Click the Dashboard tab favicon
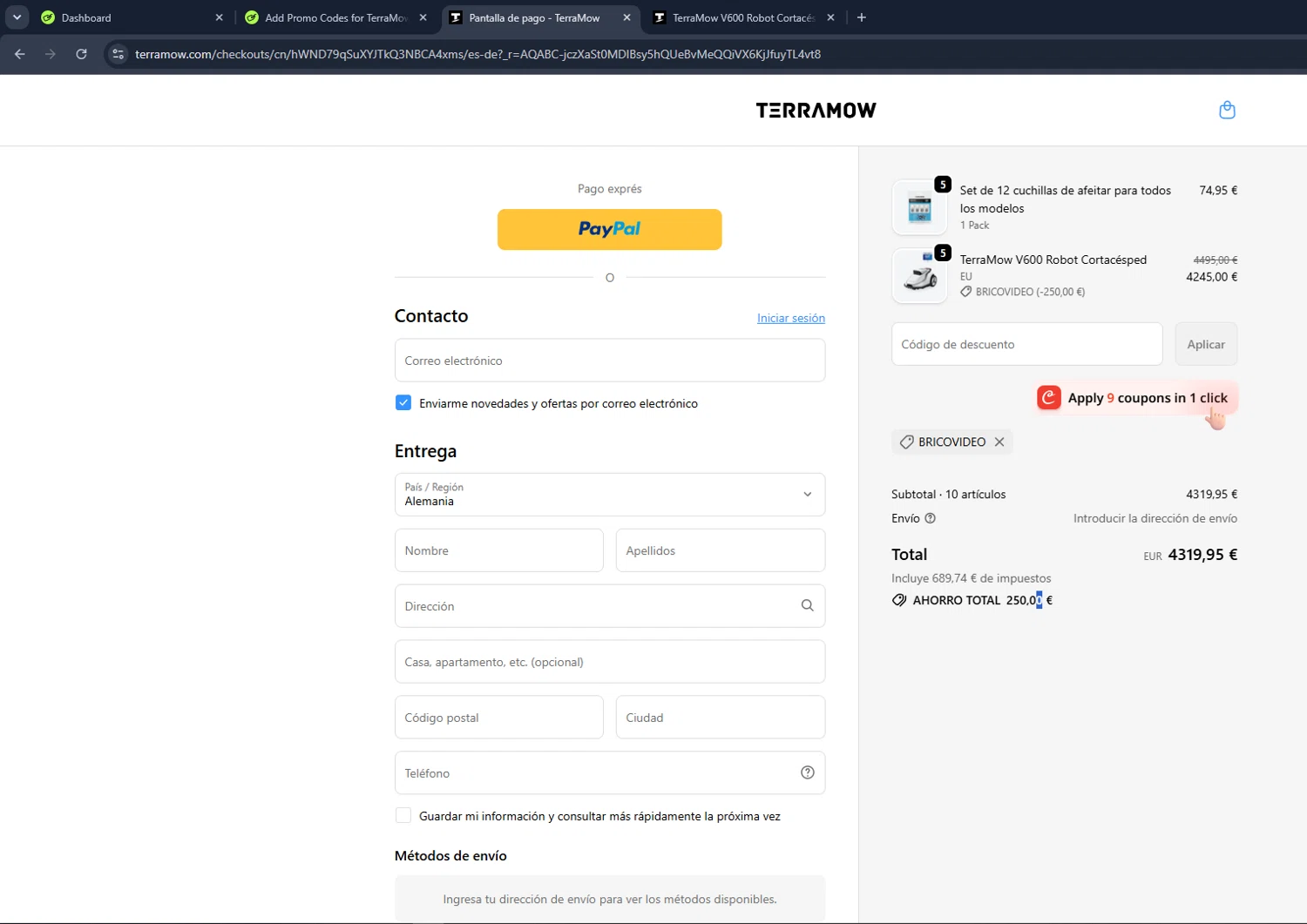The height and width of the screenshot is (924, 1307). coord(48,17)
